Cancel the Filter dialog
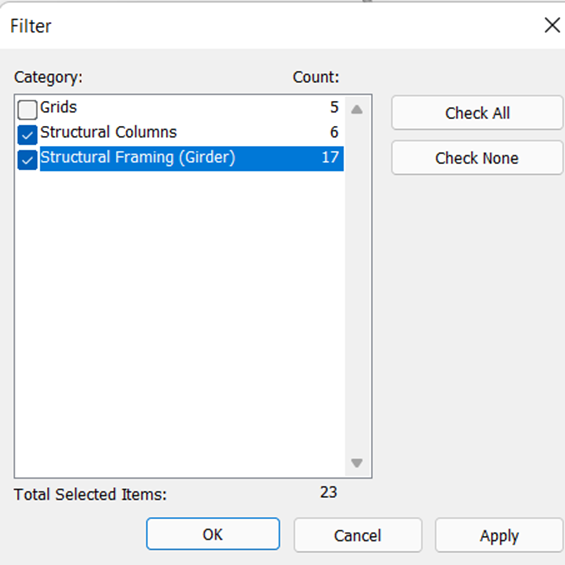565x565 pixels. pyautogui.click(x=357, y=535)
